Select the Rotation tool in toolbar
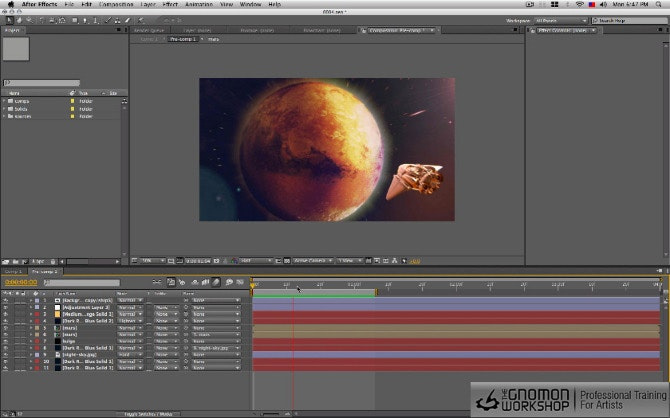The image size is (670, 418). [41, 20]
